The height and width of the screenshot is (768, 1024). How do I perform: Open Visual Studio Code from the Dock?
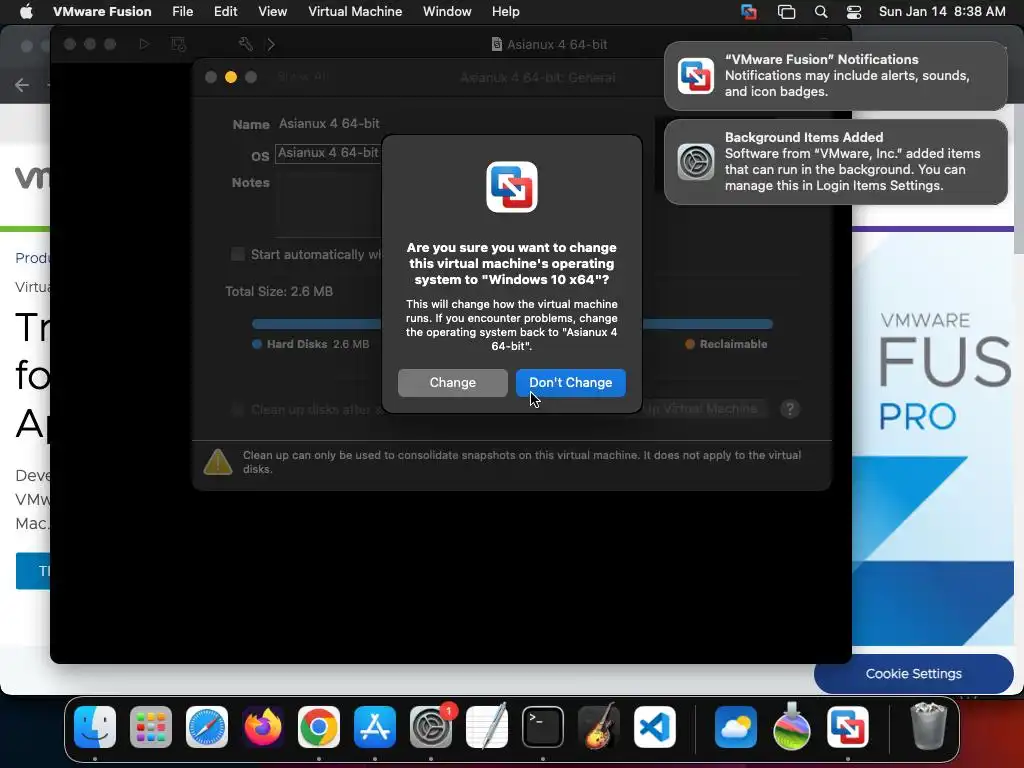pos(655,727)
